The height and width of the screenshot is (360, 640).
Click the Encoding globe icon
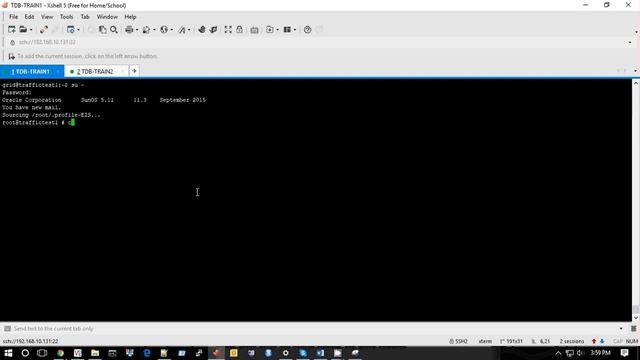[x=164, y=29]
